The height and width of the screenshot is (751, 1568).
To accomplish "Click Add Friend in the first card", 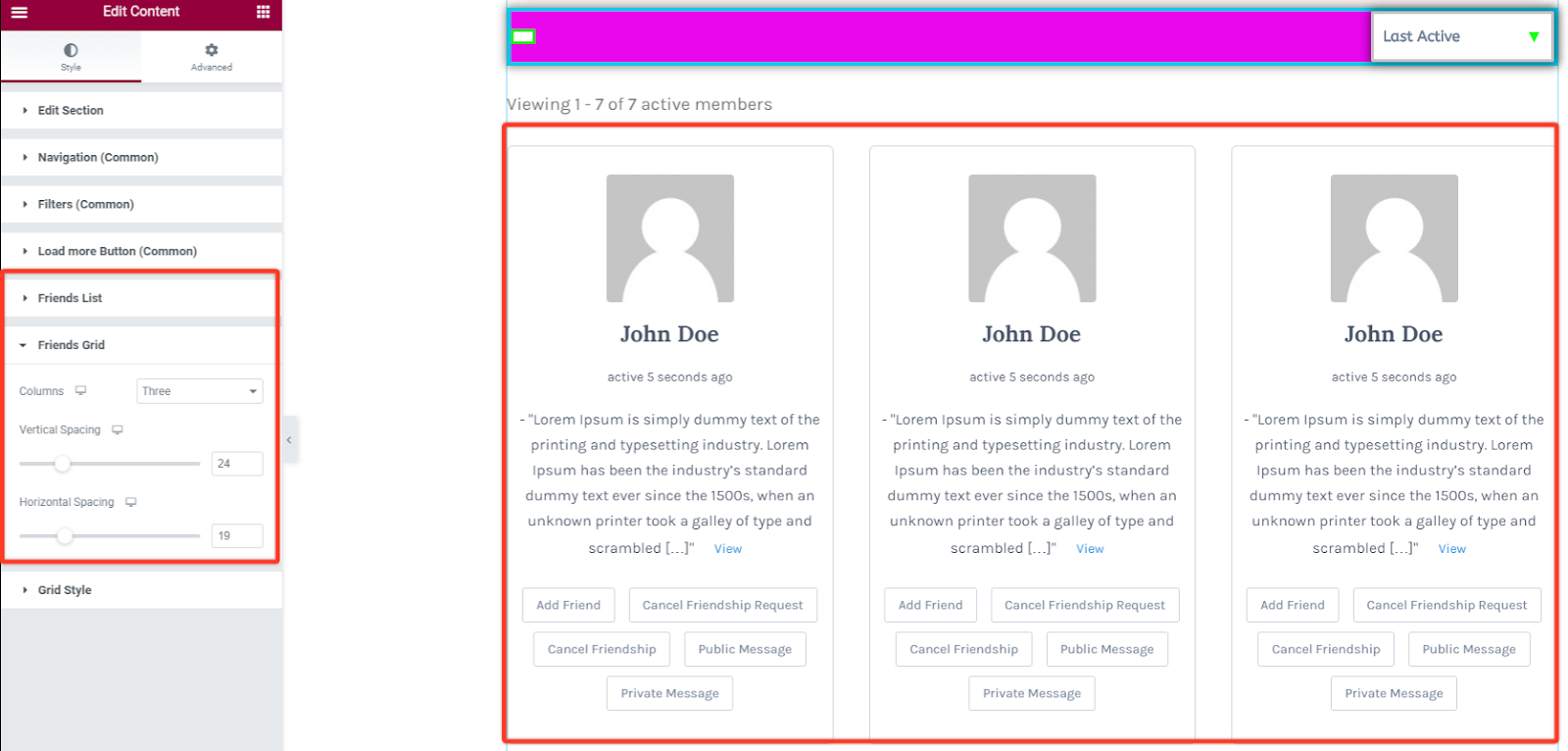I will [x=568, y=605].
